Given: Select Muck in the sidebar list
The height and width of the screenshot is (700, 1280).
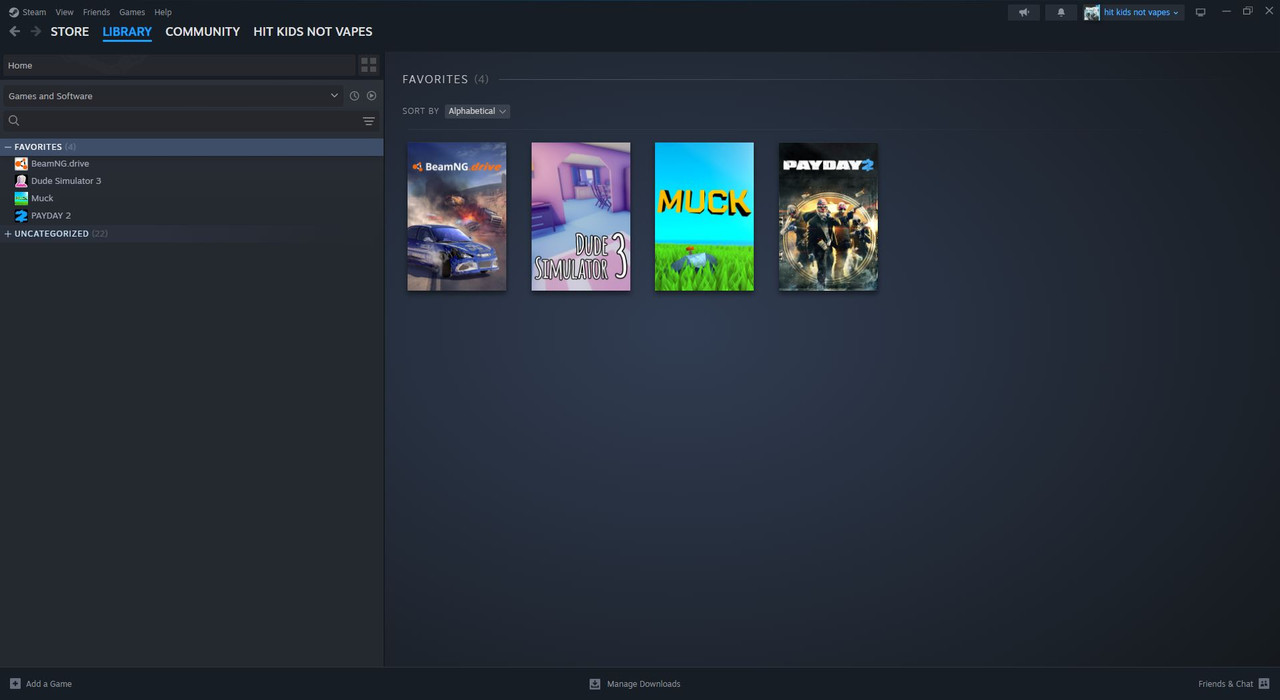Looking at the screenshot, I should tap(42, 198).
